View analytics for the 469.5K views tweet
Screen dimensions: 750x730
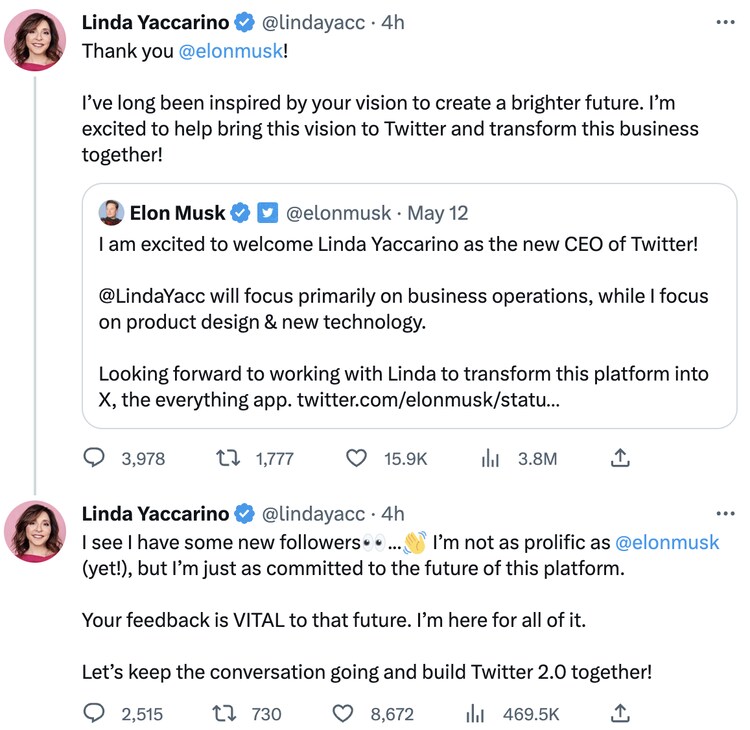point(476,713)
